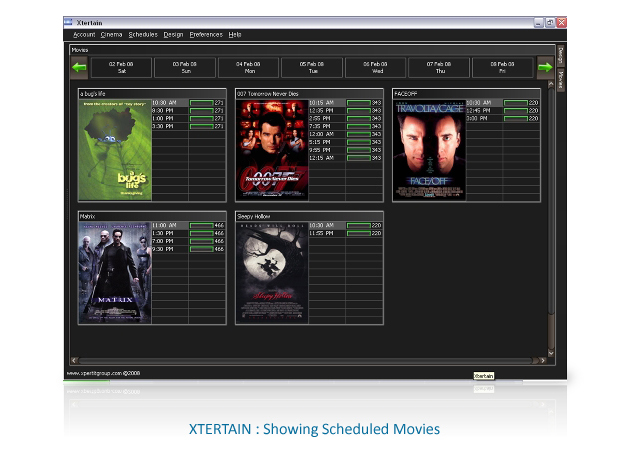Click the Matrix movie poster

point(115,272)
